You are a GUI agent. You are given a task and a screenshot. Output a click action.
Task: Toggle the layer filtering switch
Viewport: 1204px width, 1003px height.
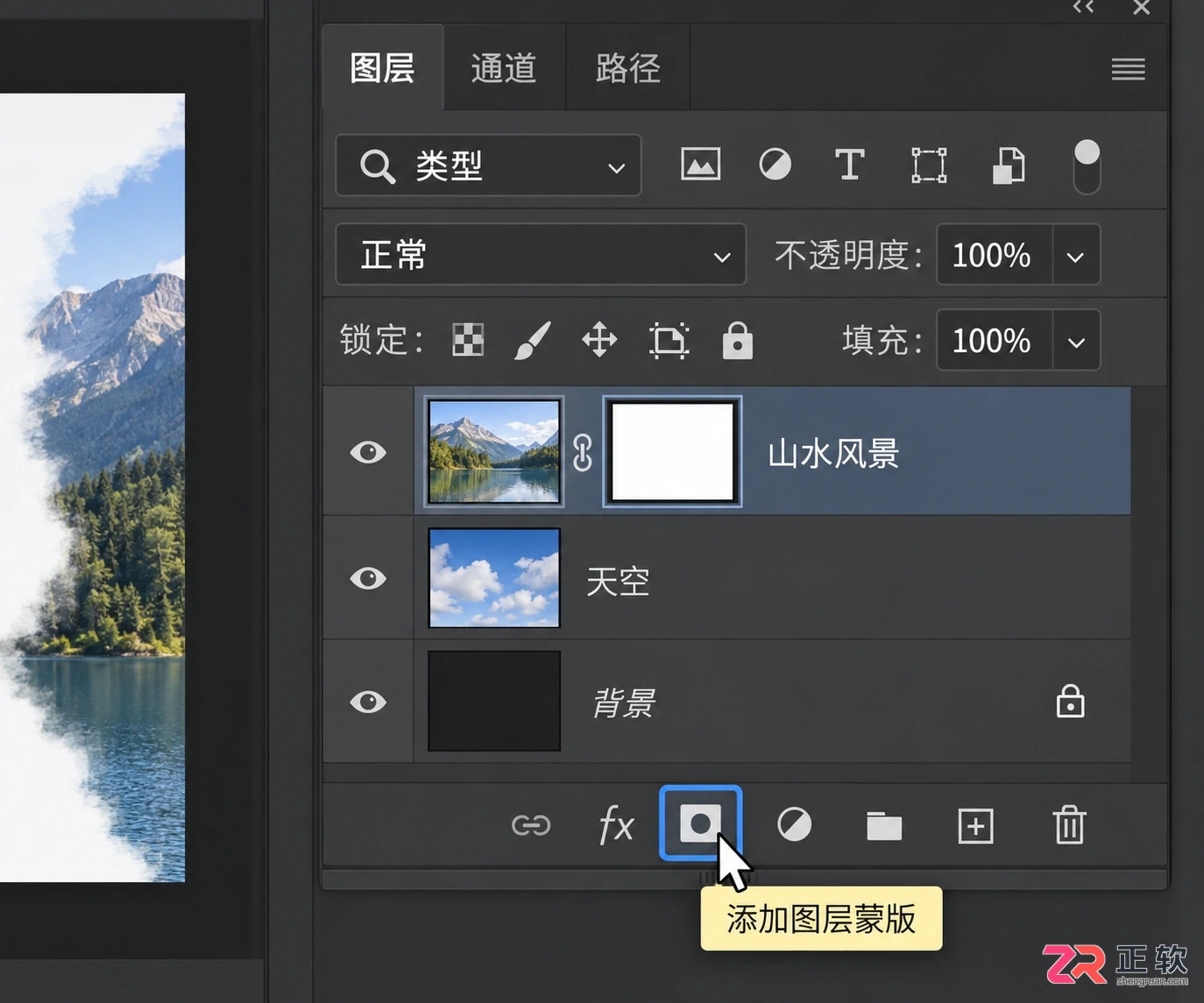[1087, 166]
